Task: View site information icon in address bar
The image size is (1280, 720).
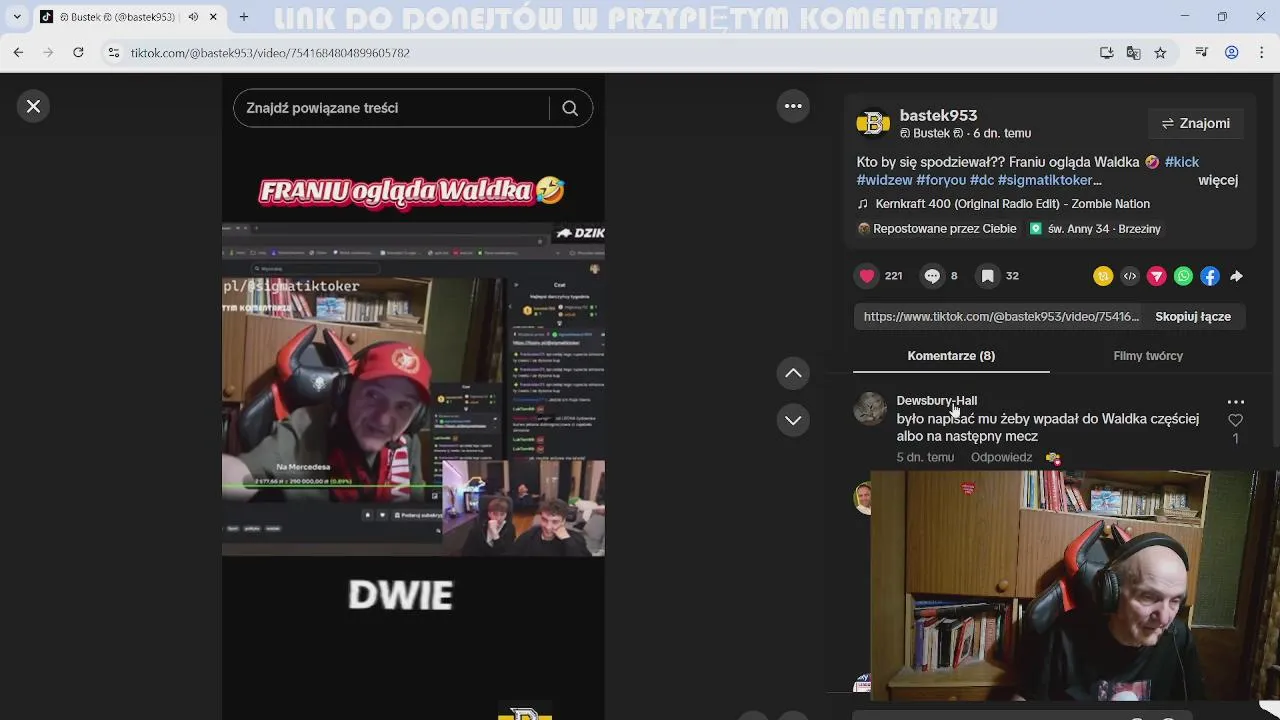Action: coord(114,53)
